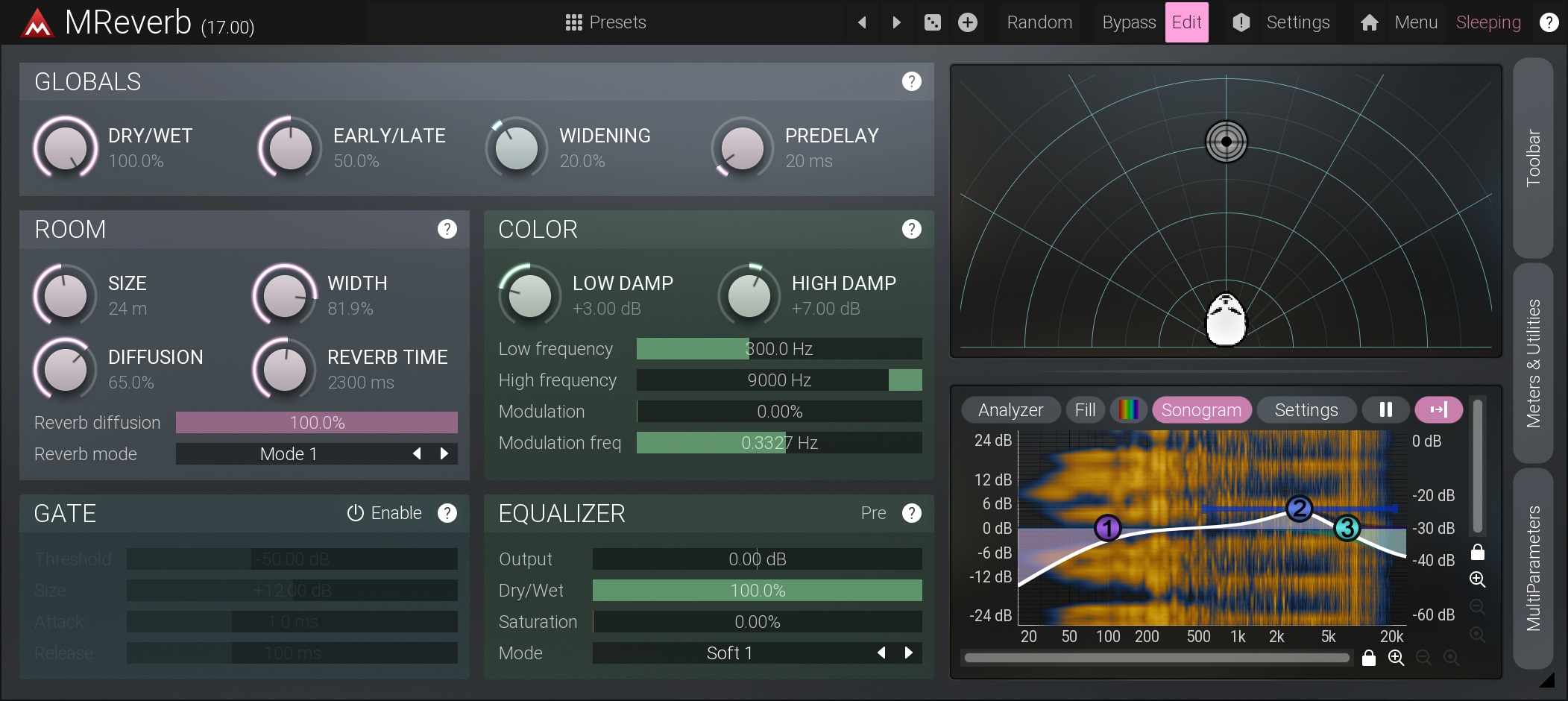Click the Bypass button
1568x701 pixels.
tap(1128, 22)
